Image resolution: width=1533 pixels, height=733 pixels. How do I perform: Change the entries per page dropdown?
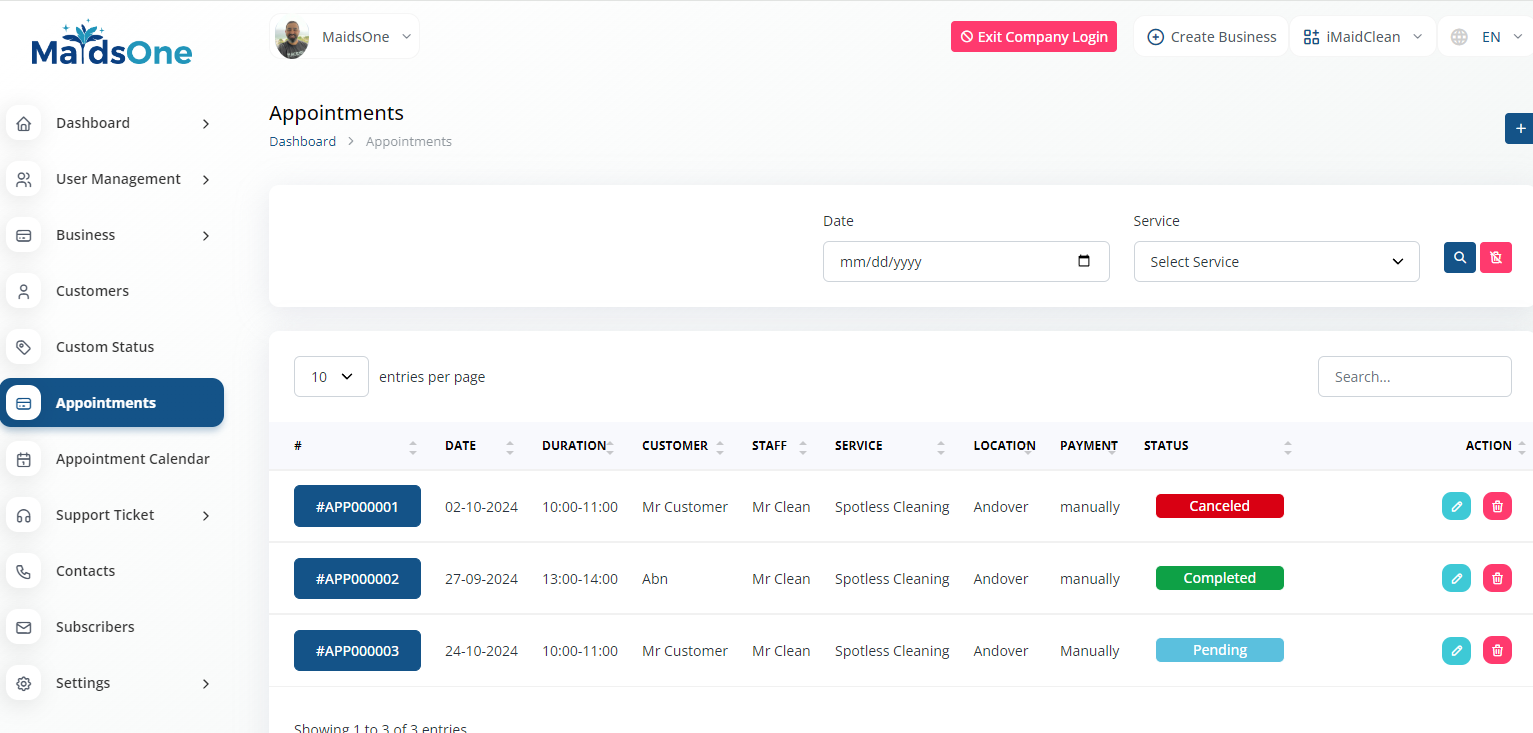(x=331, y=377)
